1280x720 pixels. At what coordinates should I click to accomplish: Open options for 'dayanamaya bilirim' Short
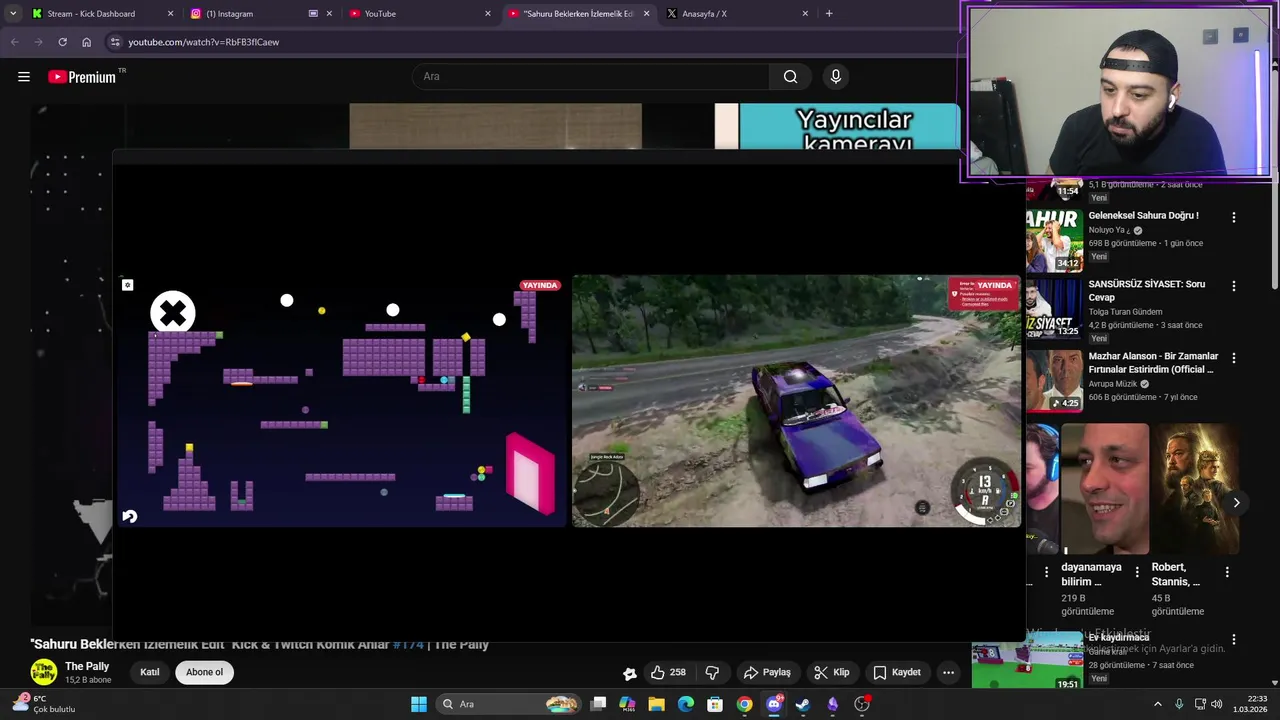click(1137, 572)
